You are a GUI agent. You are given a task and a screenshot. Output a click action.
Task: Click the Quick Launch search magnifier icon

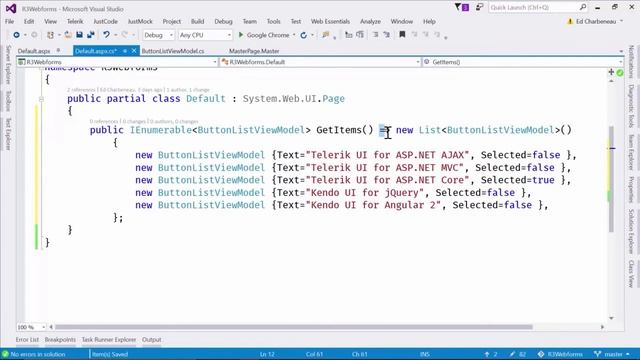[x=583, y=7]
